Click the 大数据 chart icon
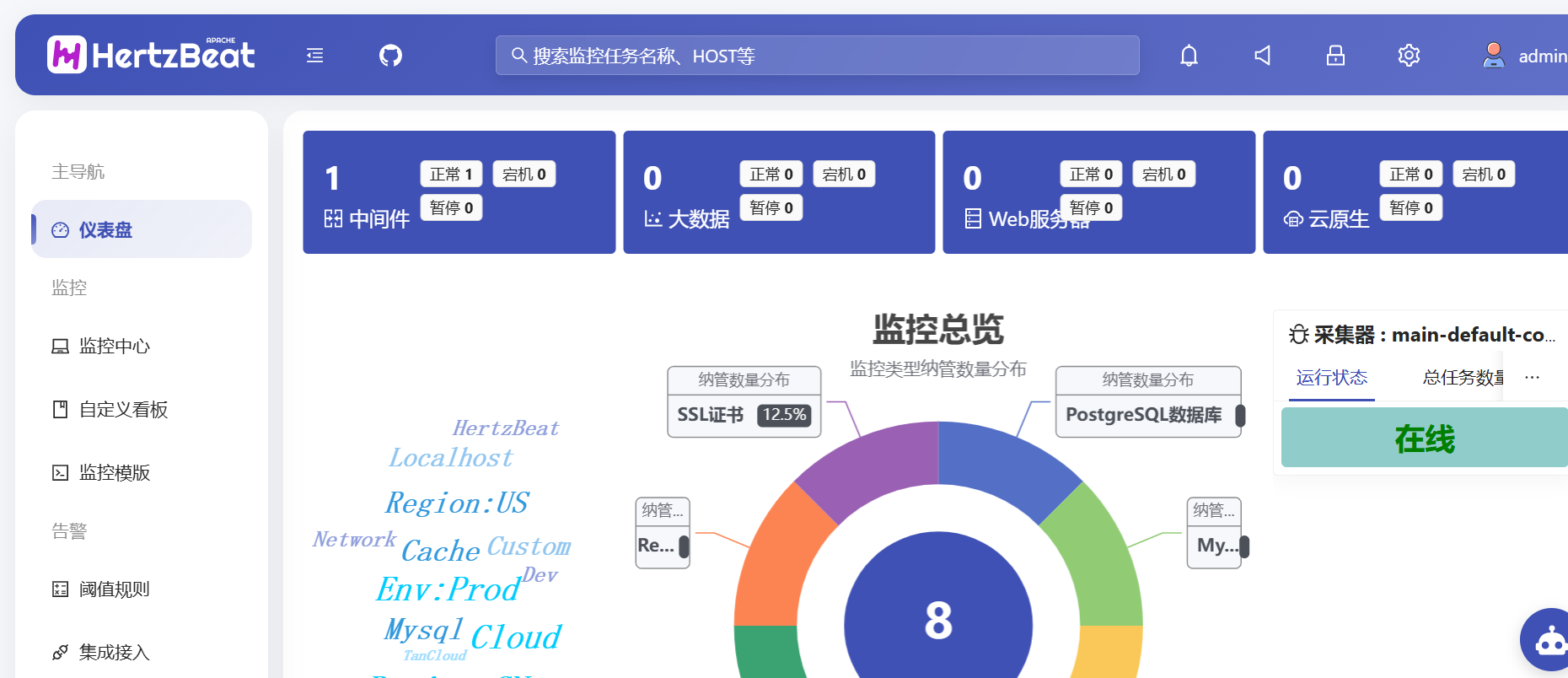Viewport: 1568px width, 678px height. 652,219
